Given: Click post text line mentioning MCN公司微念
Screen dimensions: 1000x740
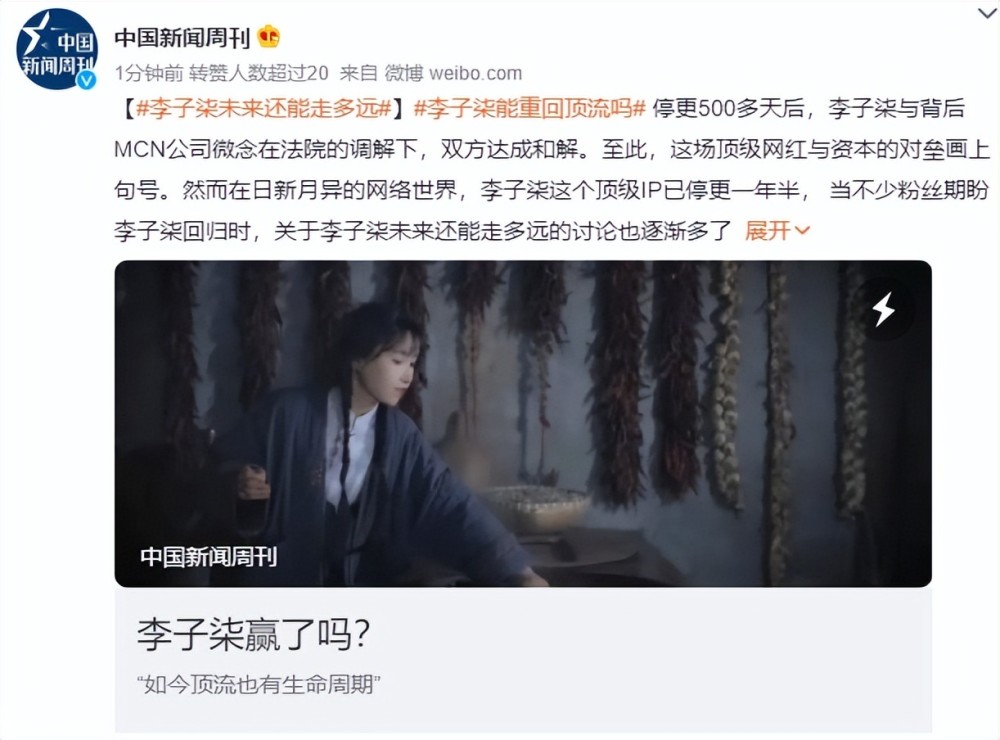Looking at the screenshot, I should (552, 149).
